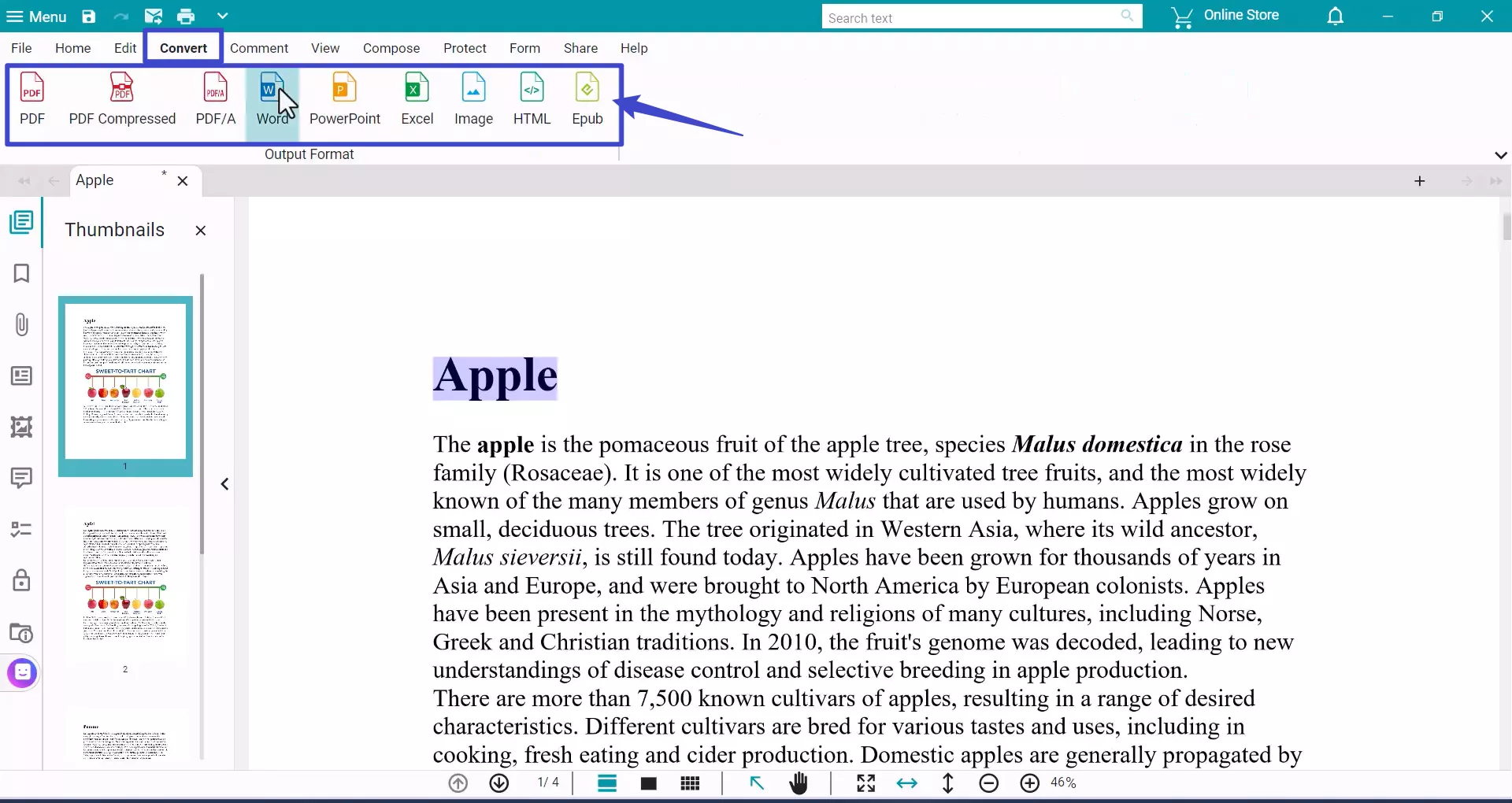This screenshot has width=1512, height=803.
Task: Open the Attachments panel
Action: pos(21,324)
